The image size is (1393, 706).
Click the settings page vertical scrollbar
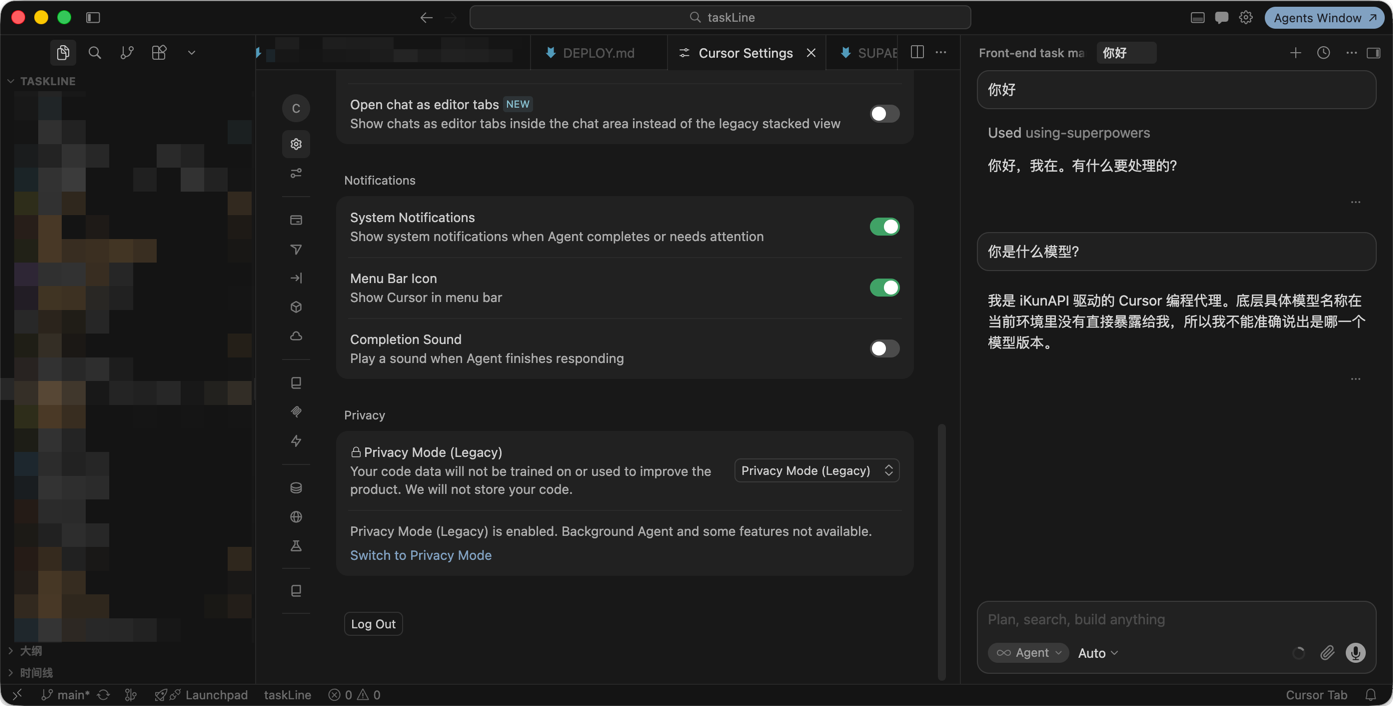click(x=942, y=552)
